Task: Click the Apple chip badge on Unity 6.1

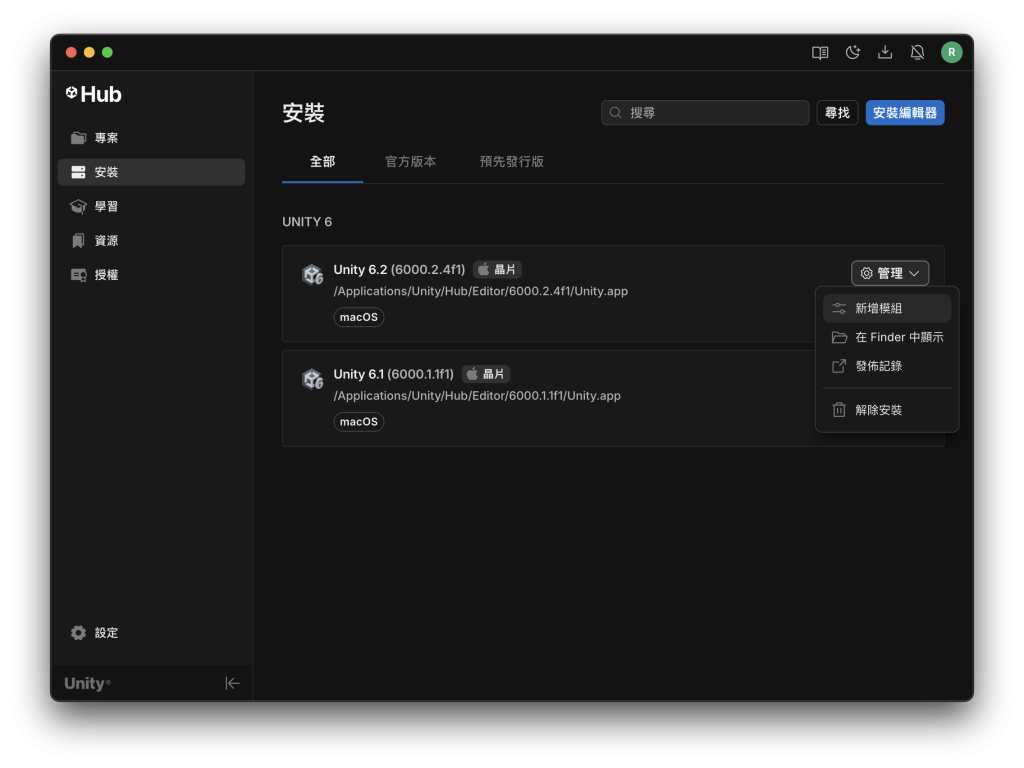Action: coord(486,374)
